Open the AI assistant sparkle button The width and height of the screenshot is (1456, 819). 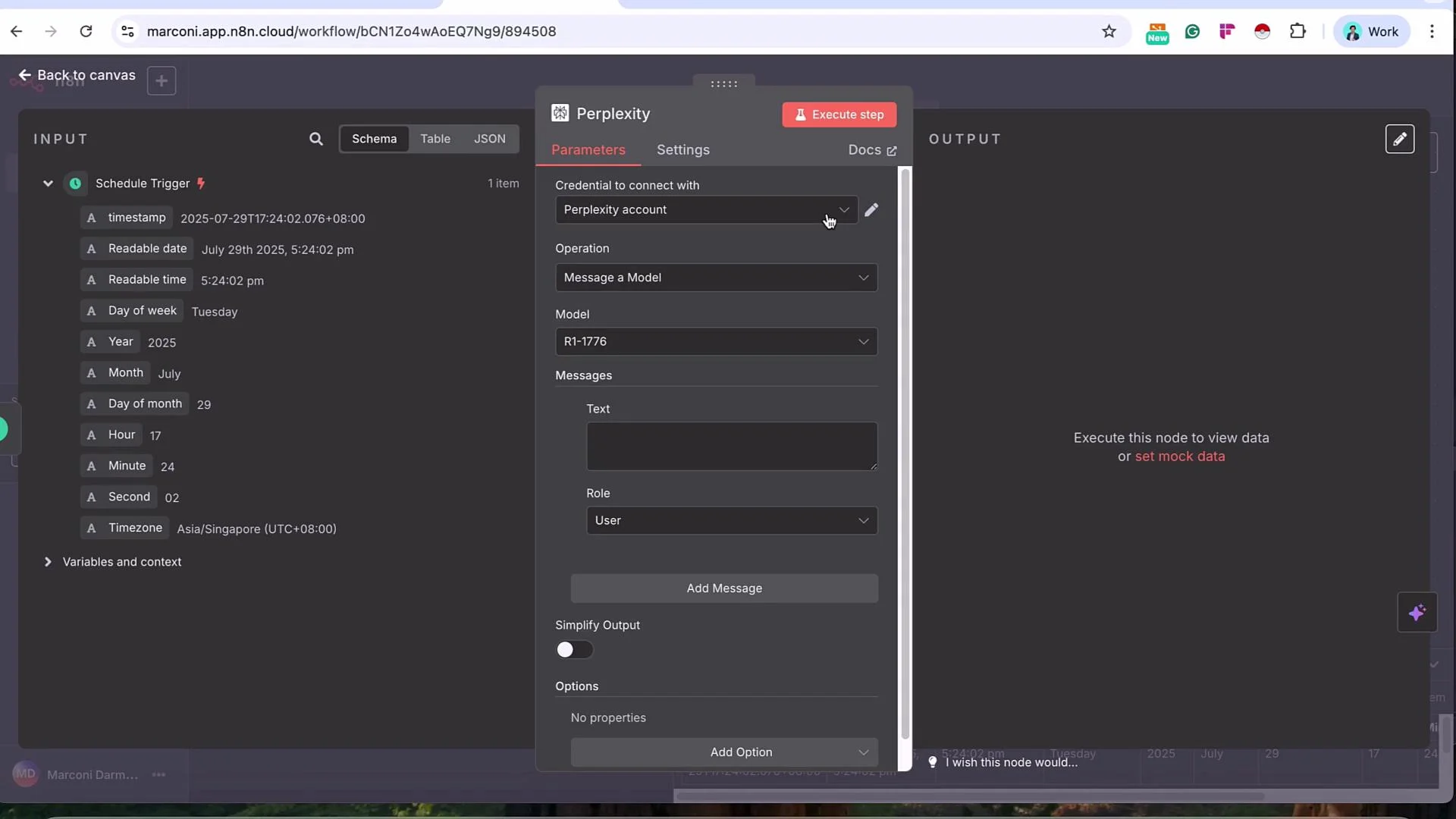tap(1417, 612)
